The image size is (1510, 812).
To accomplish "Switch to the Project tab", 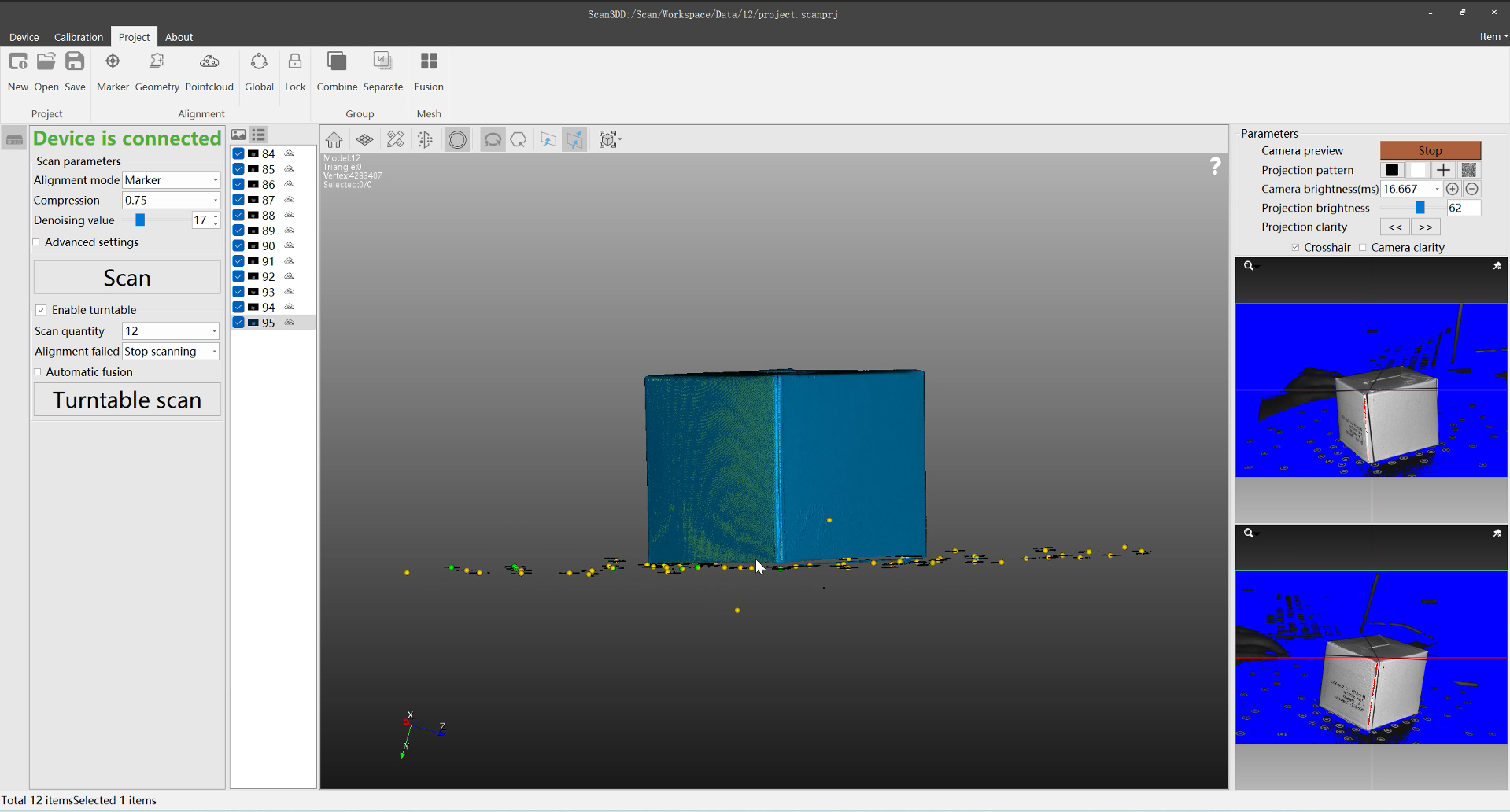I will click(134, 37).
